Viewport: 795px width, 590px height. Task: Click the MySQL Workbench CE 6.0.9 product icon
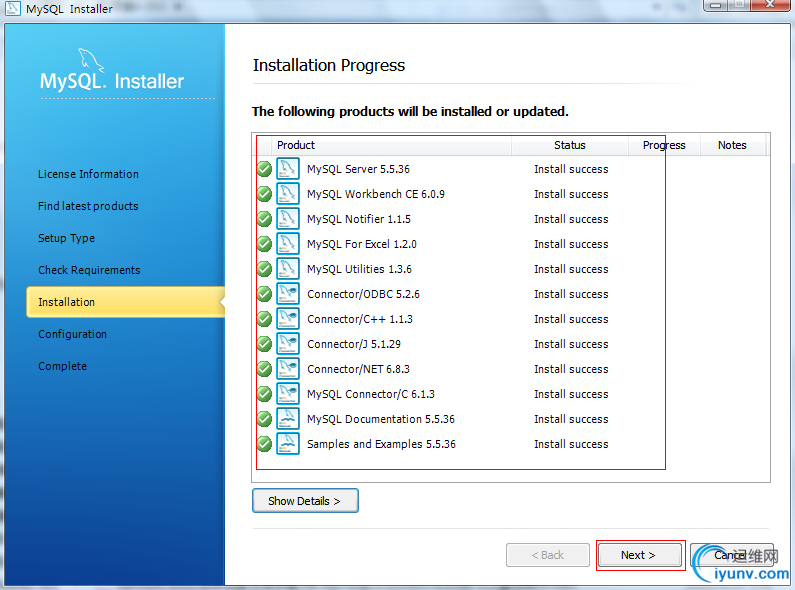click(x=287, y=194)
